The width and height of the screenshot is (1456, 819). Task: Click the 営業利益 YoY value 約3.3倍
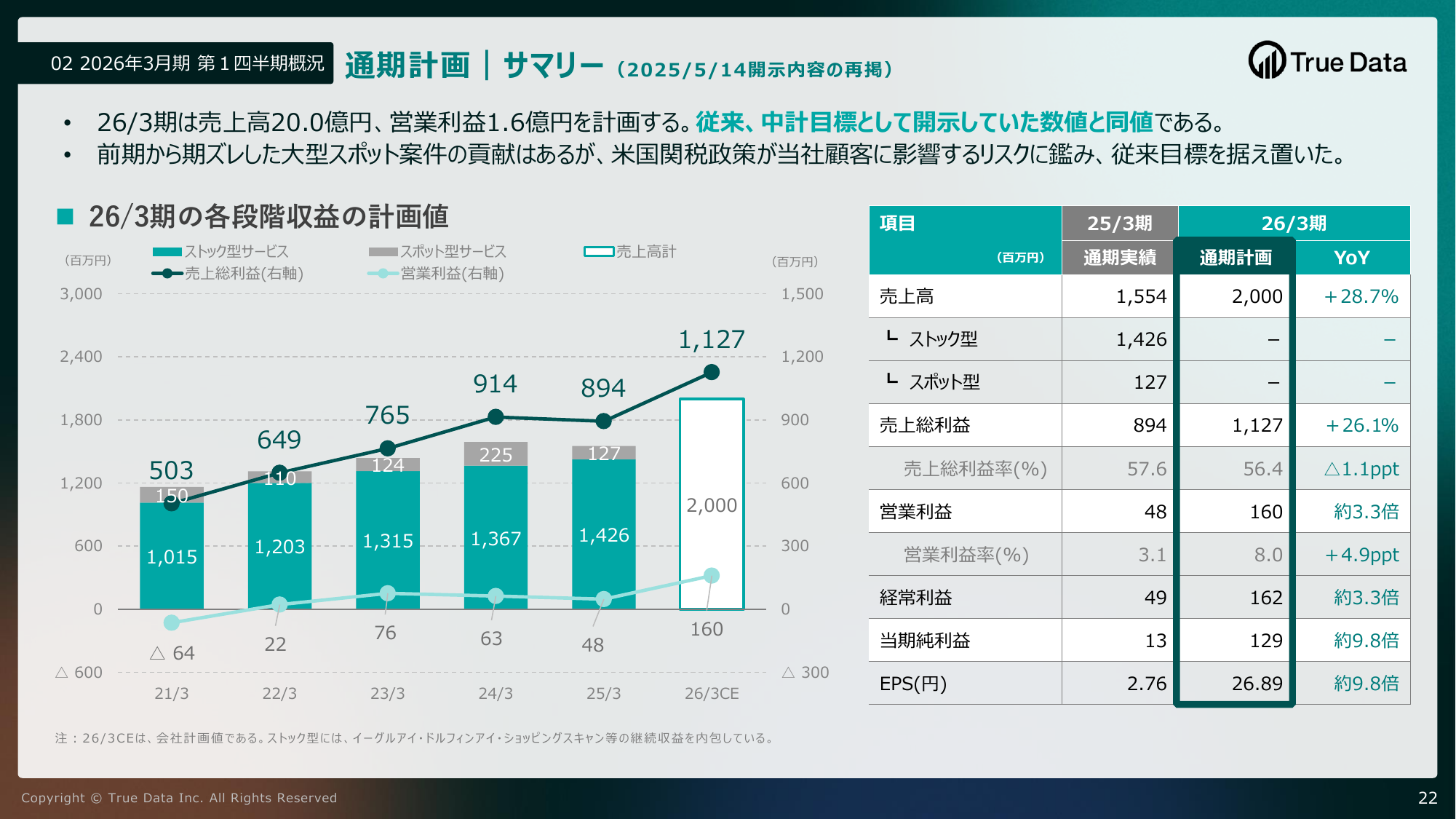[1366, 512]
